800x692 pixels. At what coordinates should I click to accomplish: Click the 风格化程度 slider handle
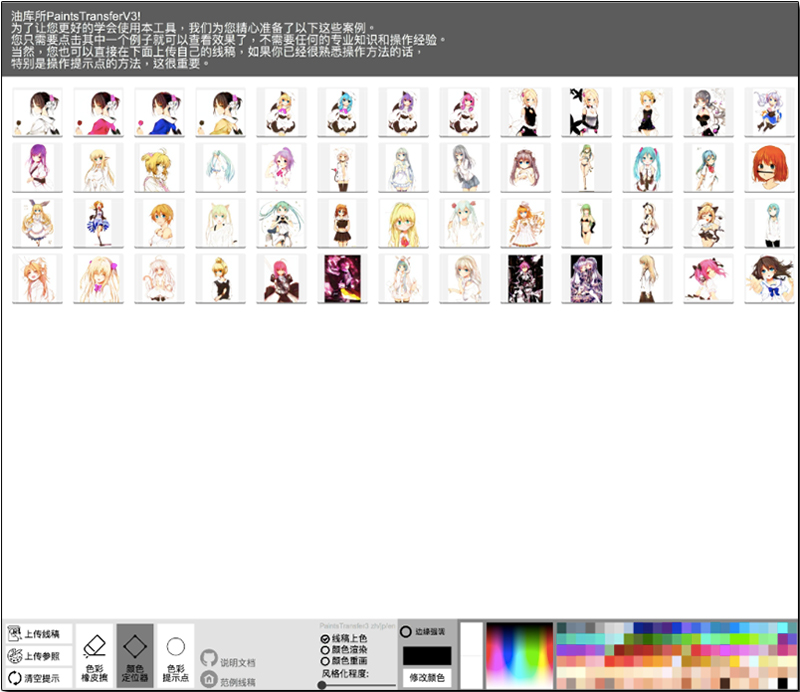point(322,685)
